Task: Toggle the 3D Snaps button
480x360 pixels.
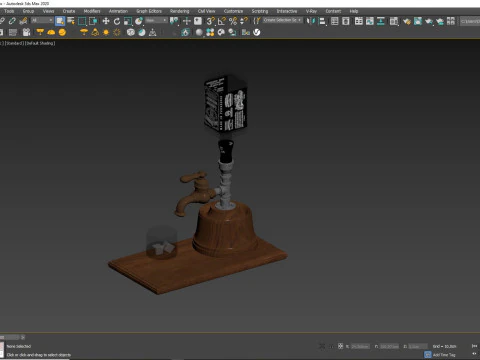Action: 211,21
